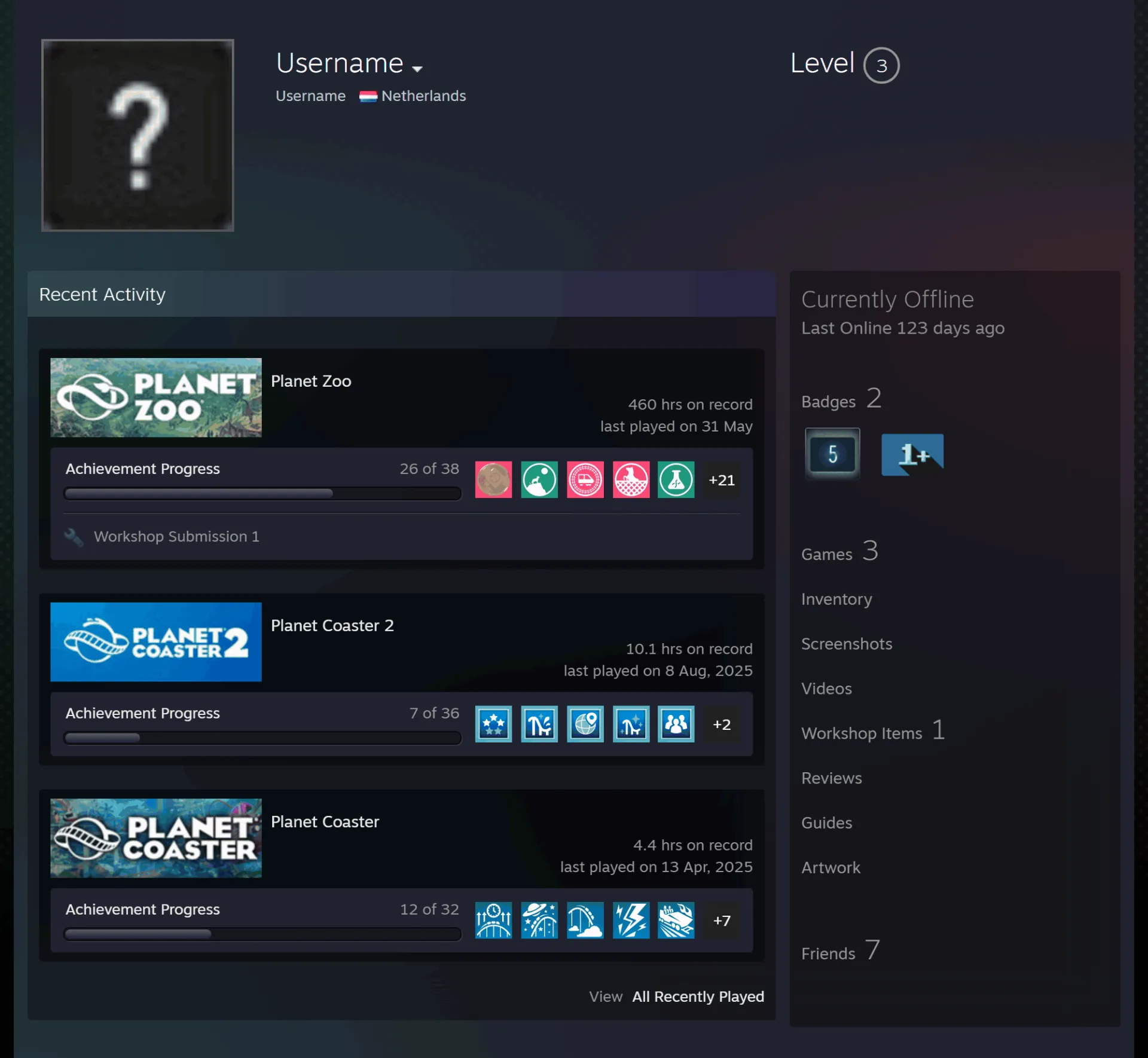The image size is (1148, 1058).
Task: Open the Badges section link
Action: click(x=841, y=399)
